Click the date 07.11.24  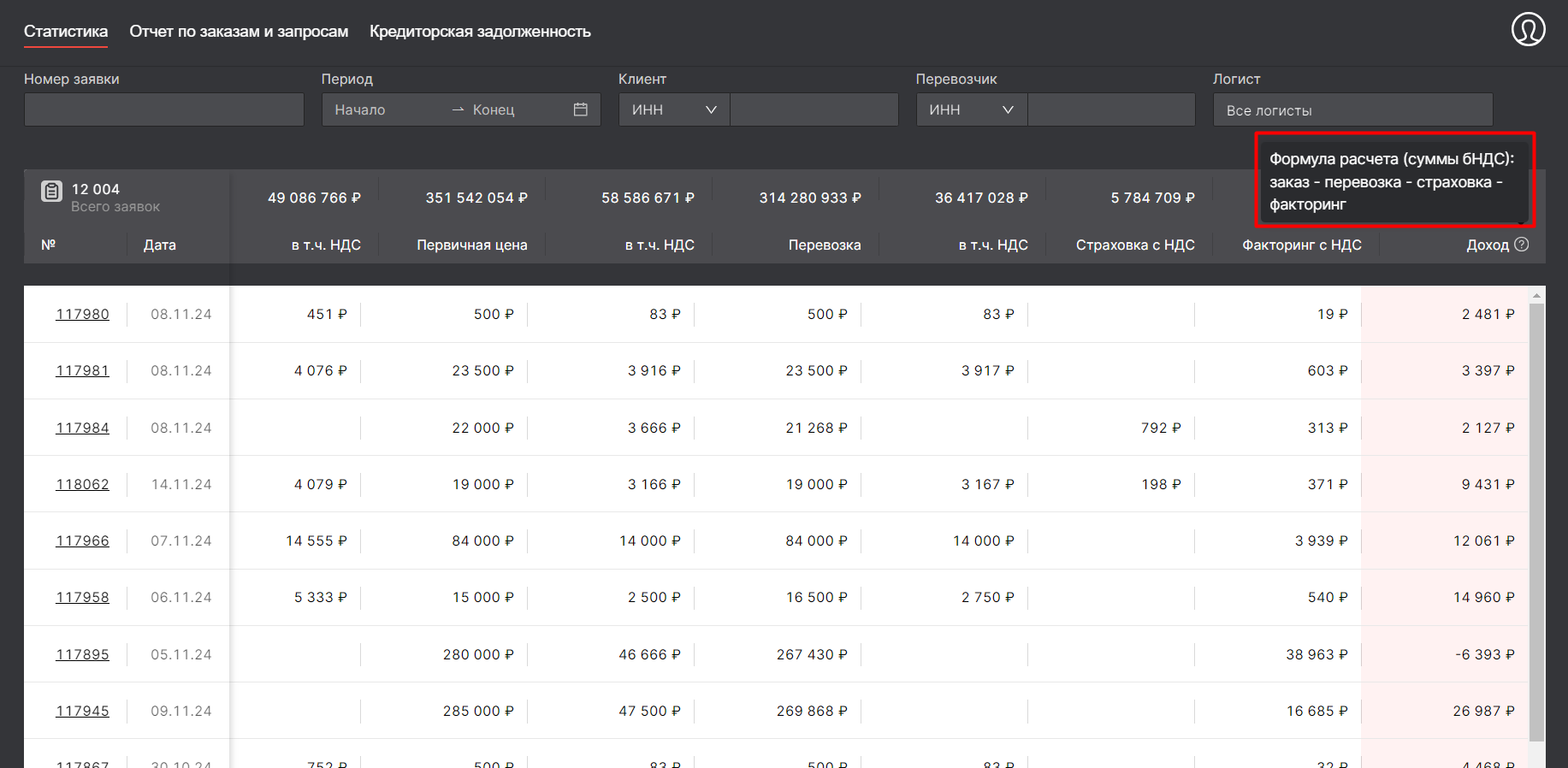click(181, 541)
